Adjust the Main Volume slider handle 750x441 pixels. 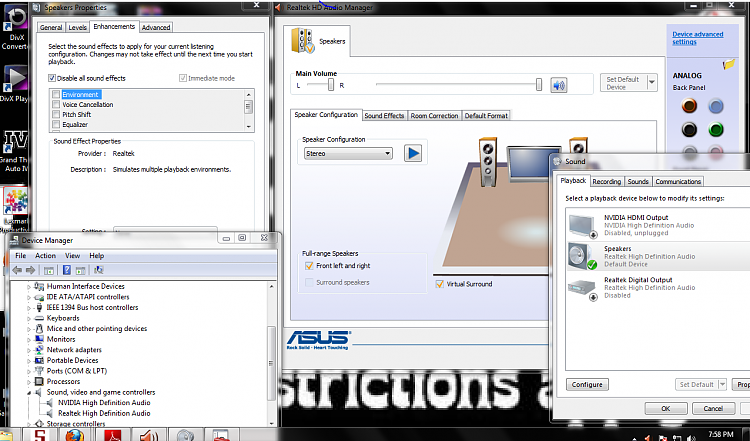[539, 85]
